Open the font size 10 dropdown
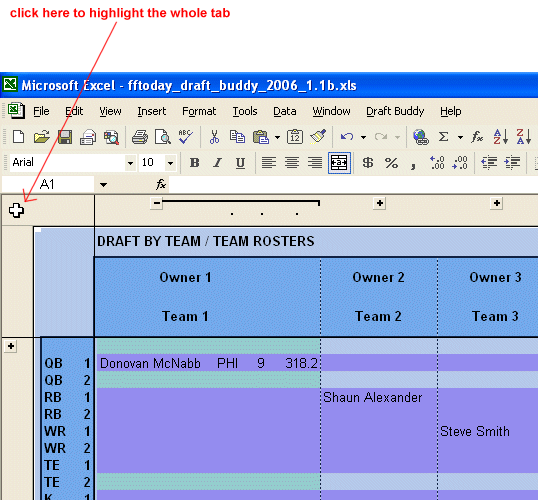This screenshot has height=500, width=538. tap(170, 163)
